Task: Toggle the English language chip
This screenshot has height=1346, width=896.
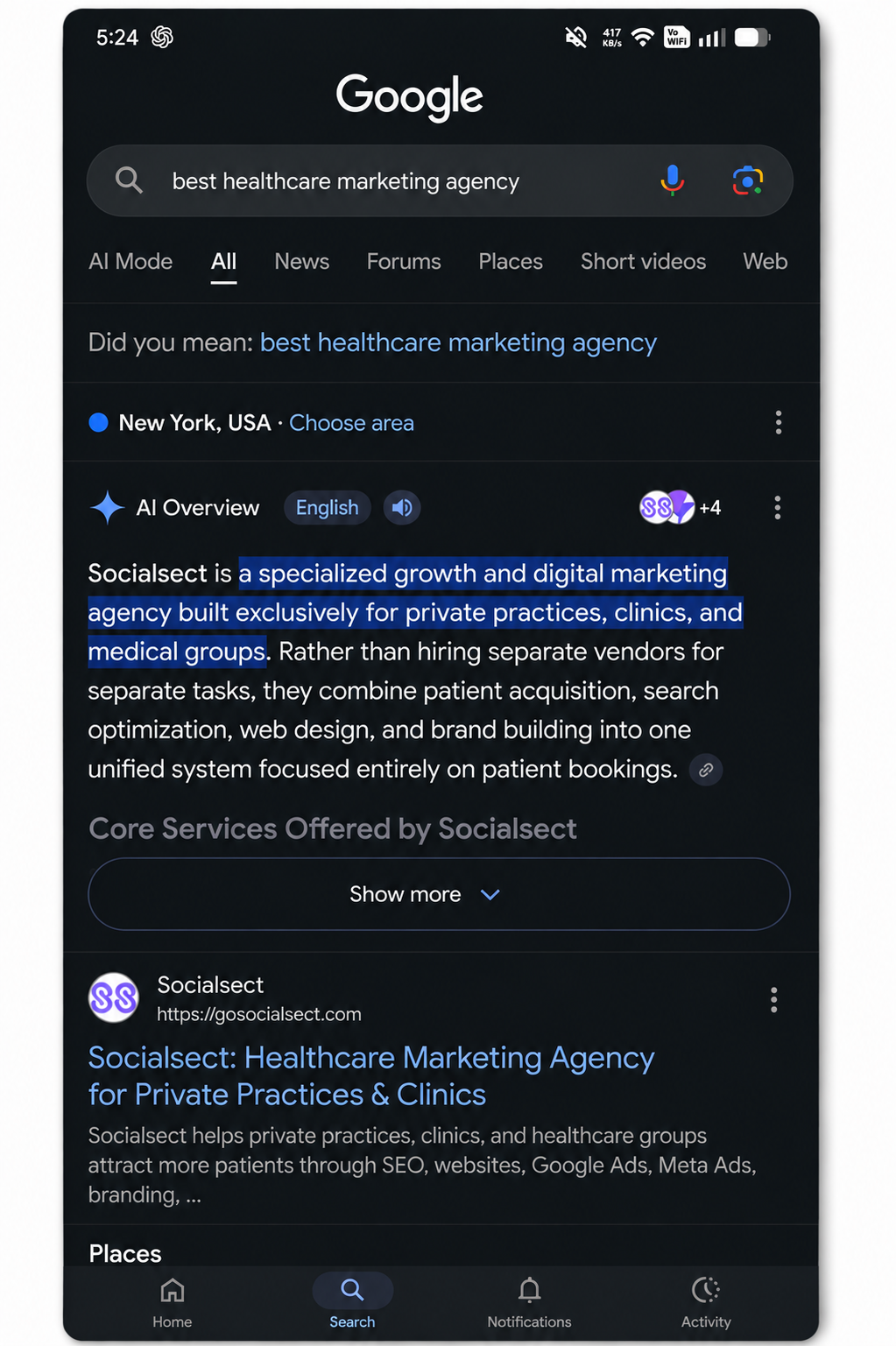Action: coord(327,508)
